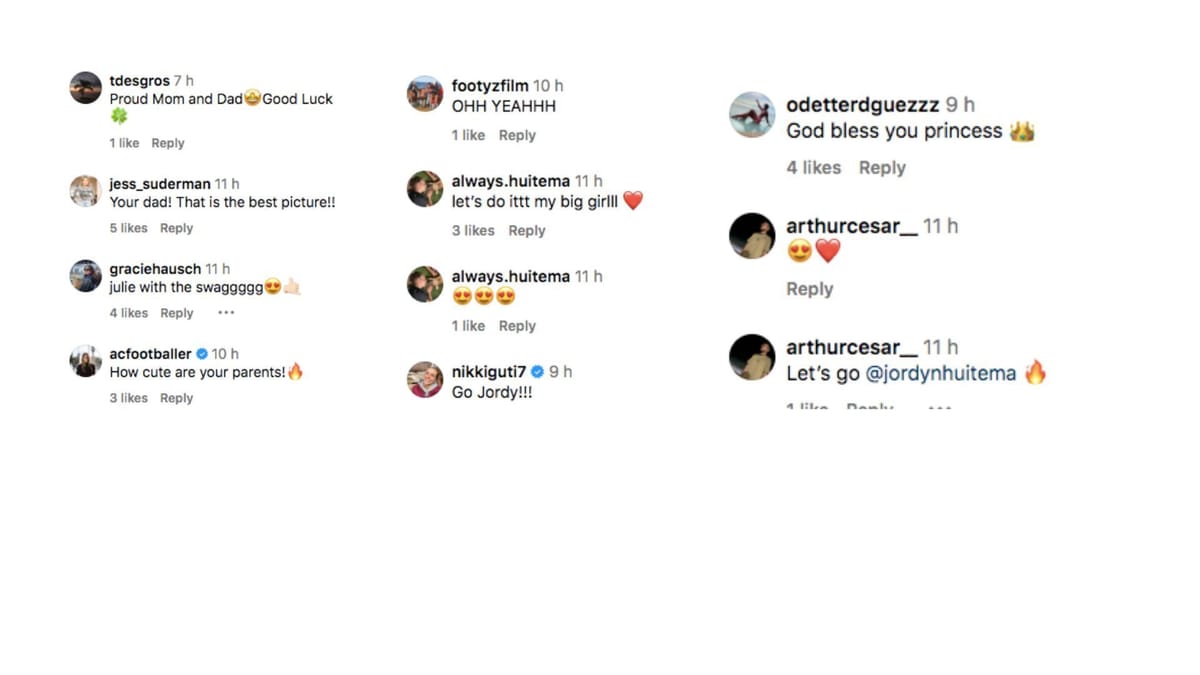1200x675 pixels.
Task: View likes on jess_suderman's comment
Action: (x=129, y=228)
